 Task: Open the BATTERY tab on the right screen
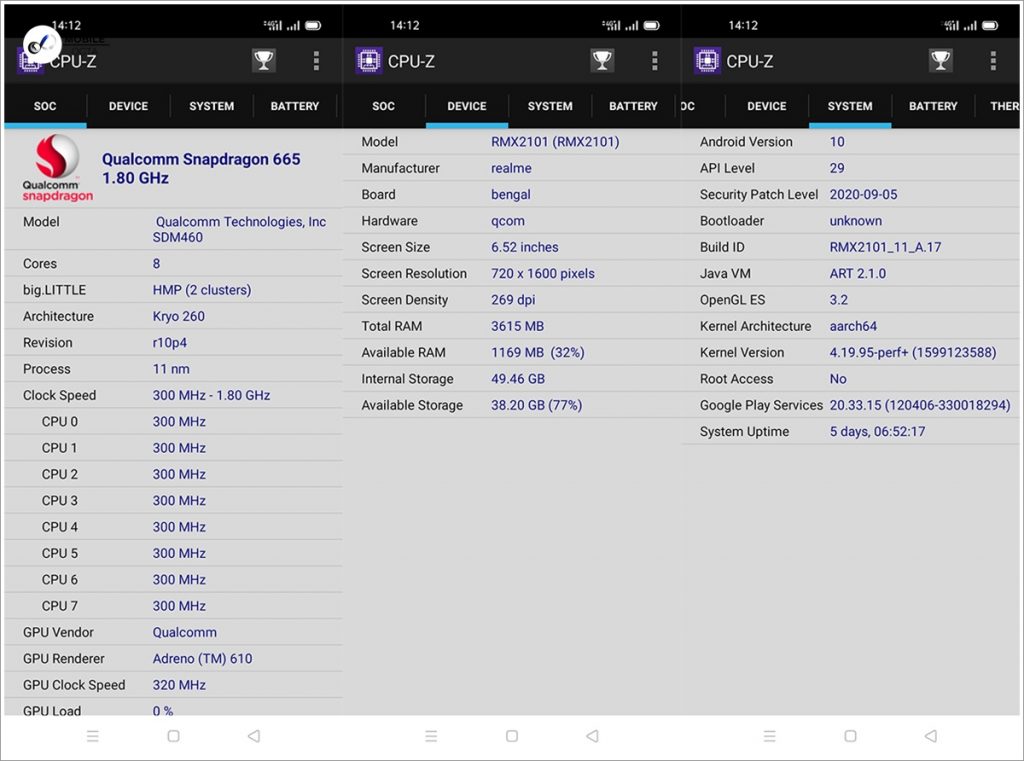(x=933, y=106)
